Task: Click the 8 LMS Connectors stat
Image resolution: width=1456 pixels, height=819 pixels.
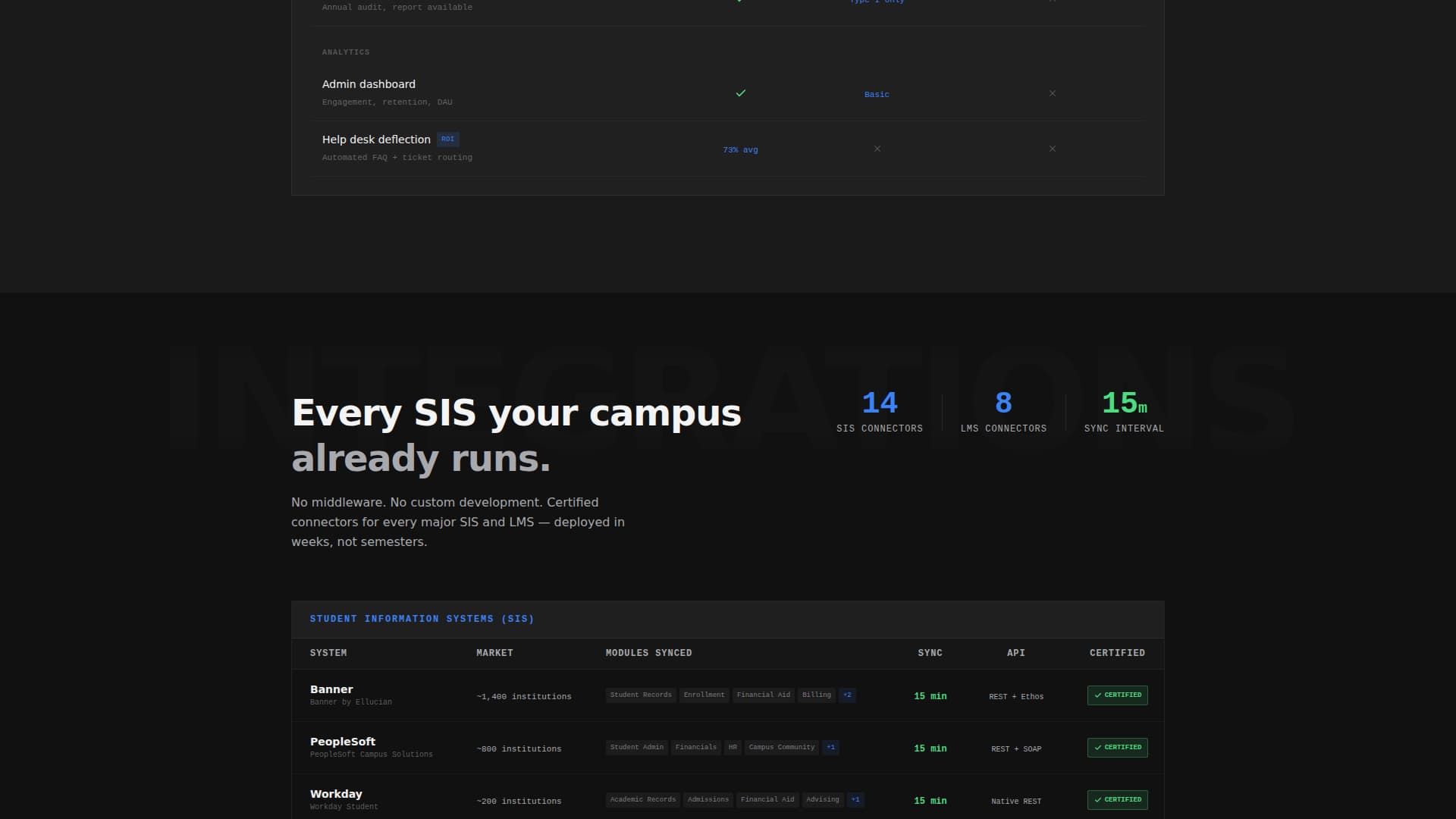Action: 1003,412
